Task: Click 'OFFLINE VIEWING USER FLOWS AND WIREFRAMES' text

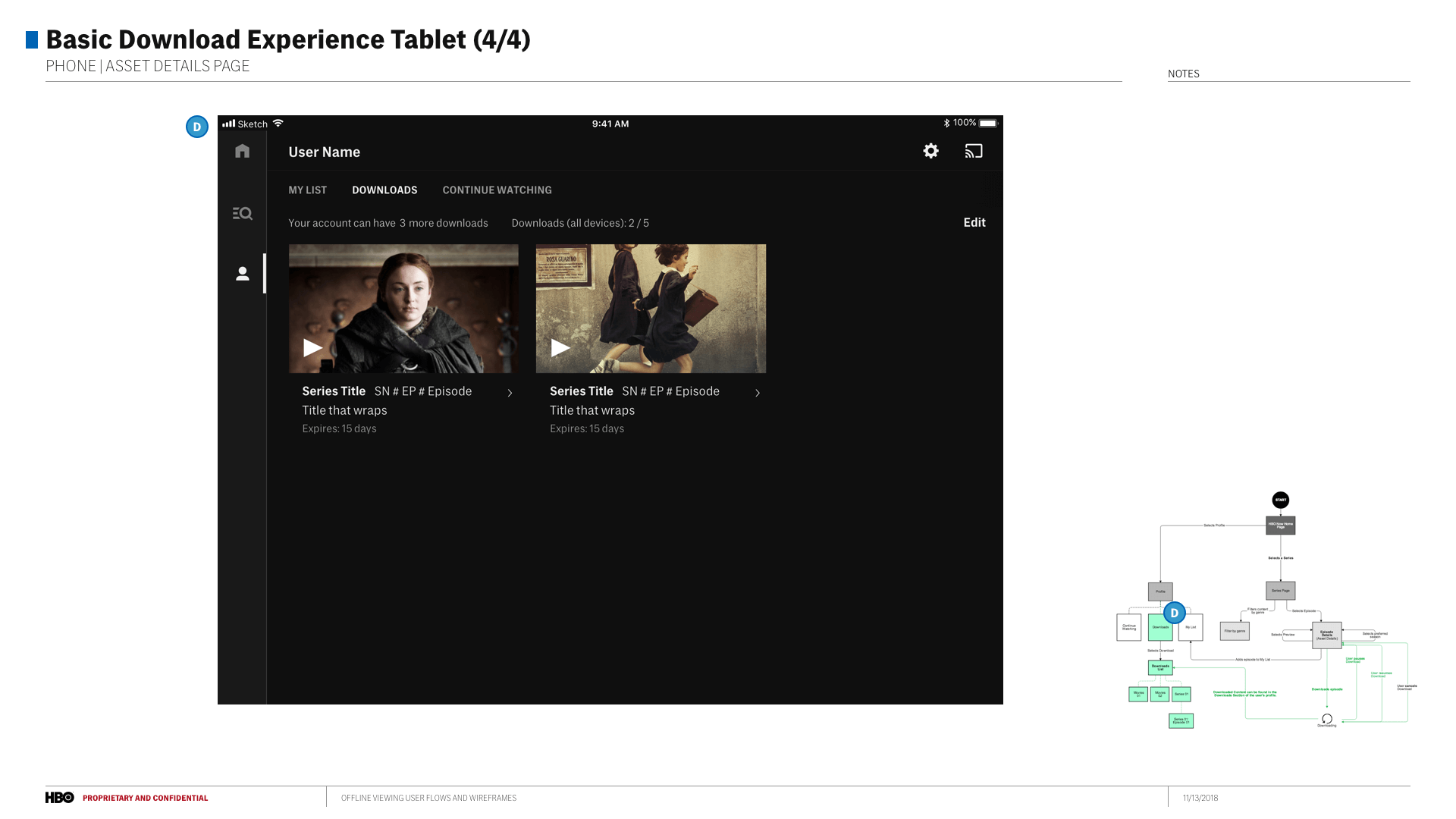Action: point(428,798)
